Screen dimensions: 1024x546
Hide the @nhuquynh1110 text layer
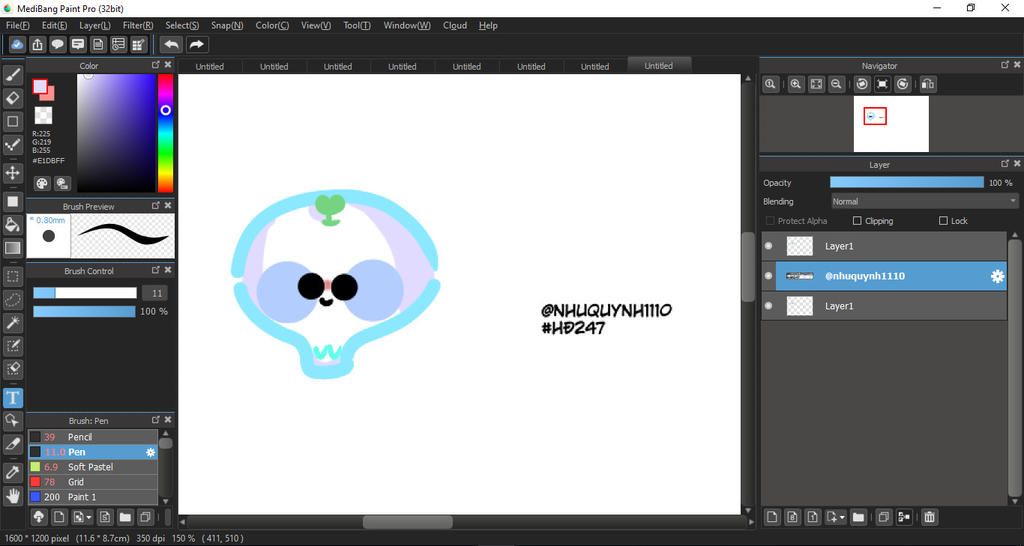point(769,276)
